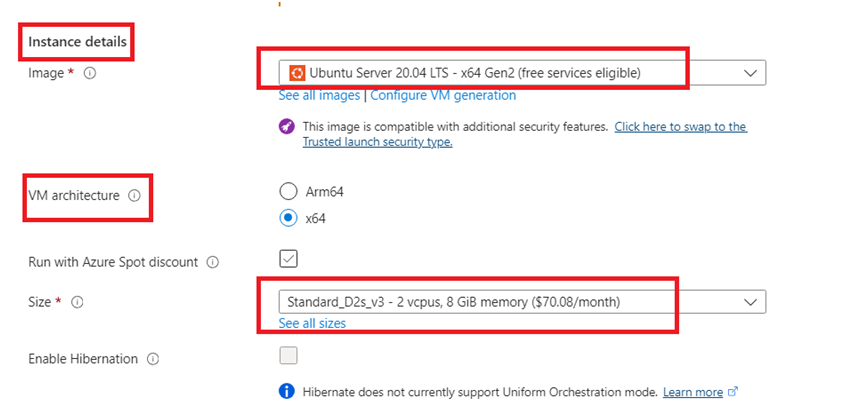
Task: Click the Ubuntu logo in Image field
Action: pos(297,73)
